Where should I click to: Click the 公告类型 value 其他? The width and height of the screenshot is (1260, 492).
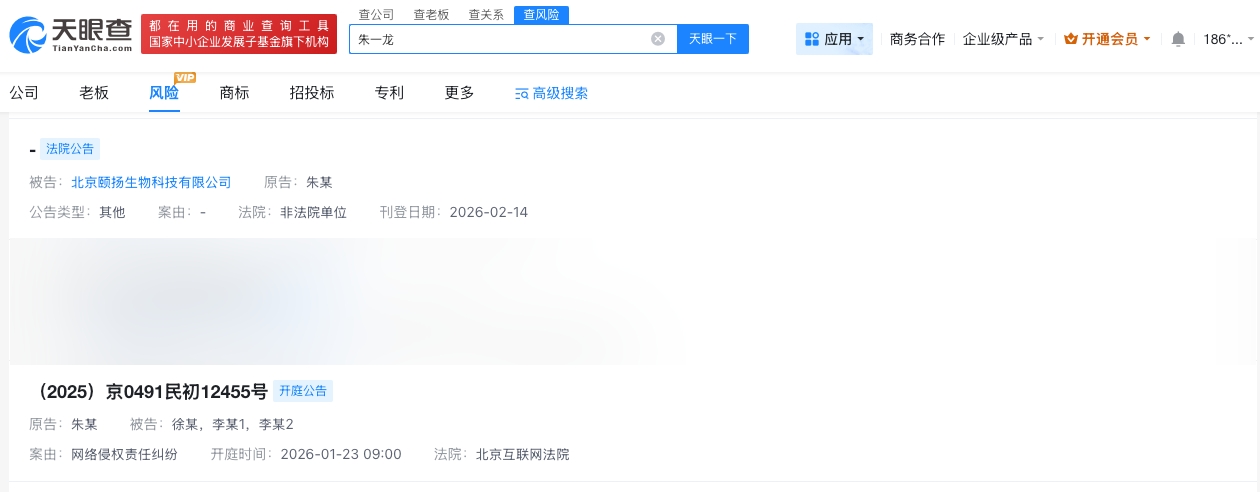112,212
